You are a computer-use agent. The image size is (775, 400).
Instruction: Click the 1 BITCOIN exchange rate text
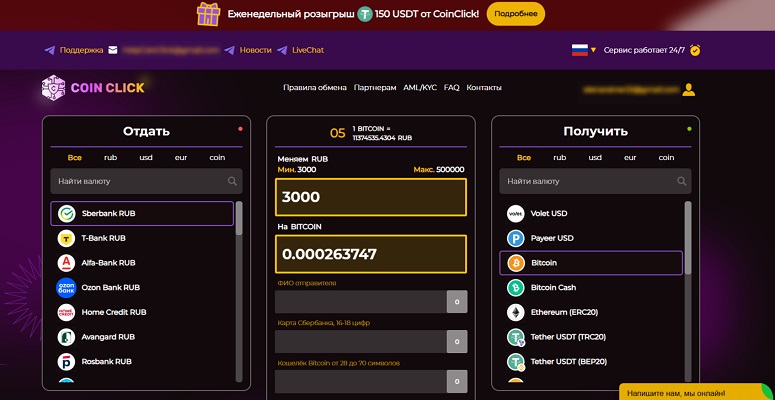point(382,133)
